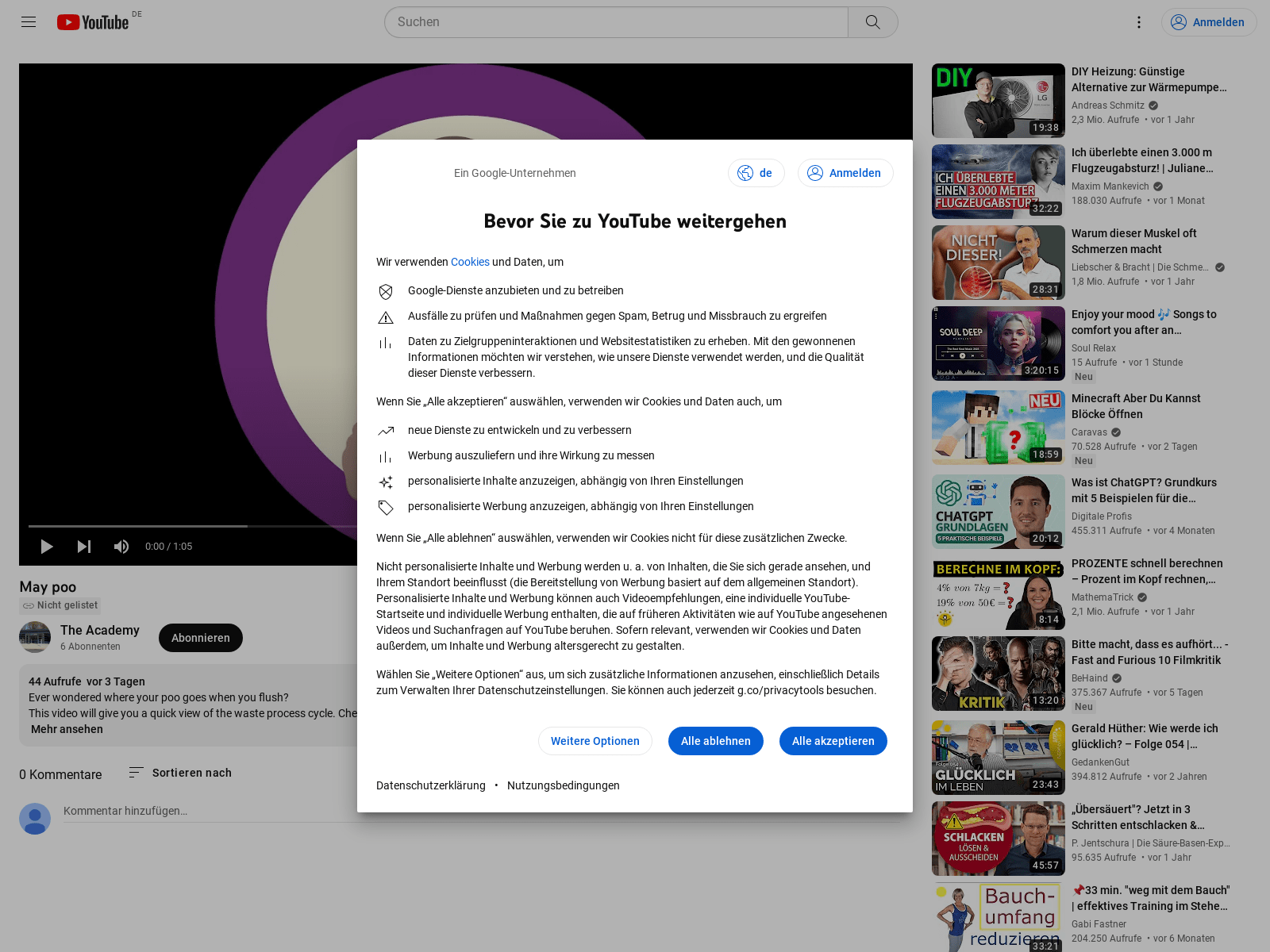Click Alle akzeptieren

(x=833, y=741)
